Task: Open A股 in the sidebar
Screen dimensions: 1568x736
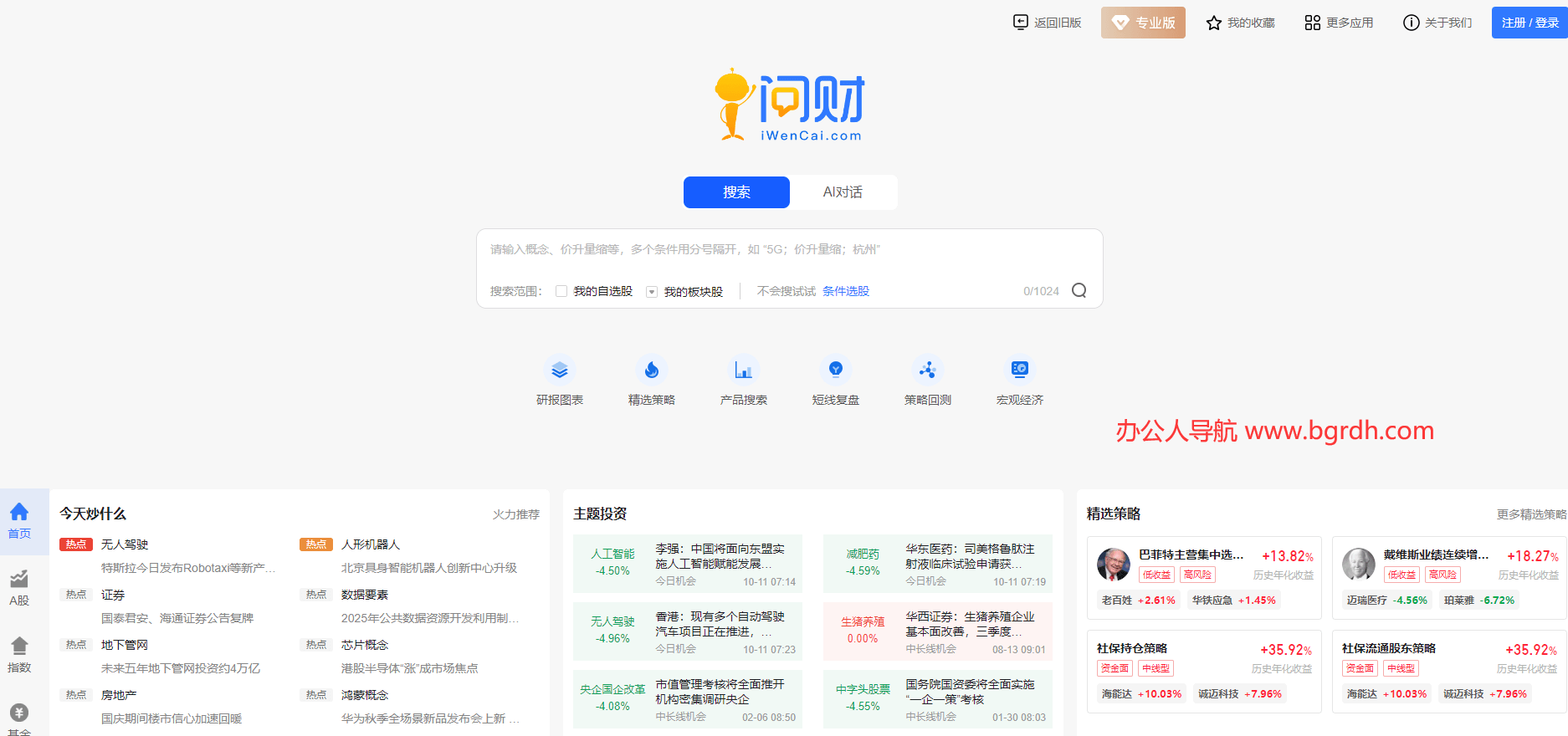Action: tap(19, 588)
